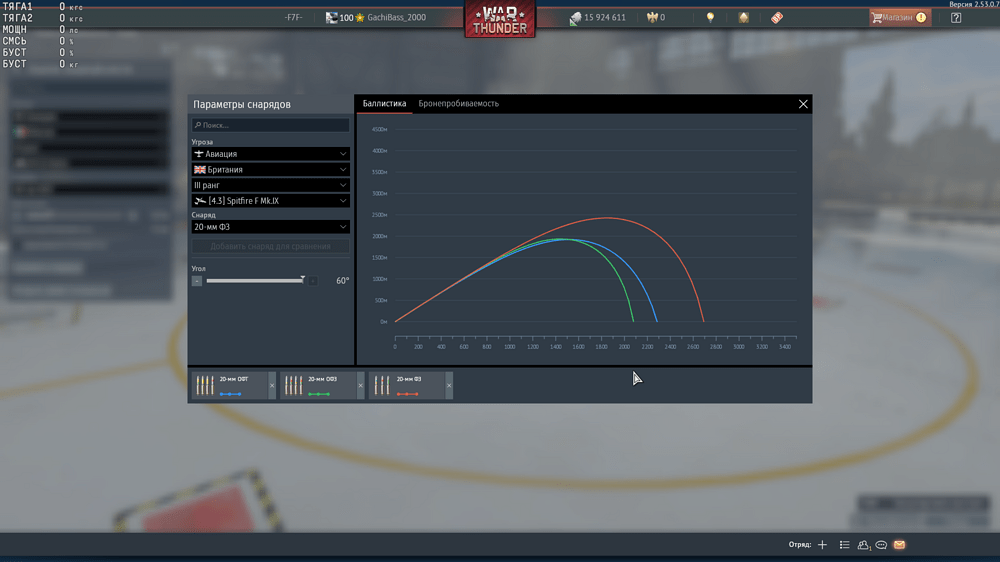
Task: Switch to the Бронепробиваемость tab
Action: tap(458, 104)
